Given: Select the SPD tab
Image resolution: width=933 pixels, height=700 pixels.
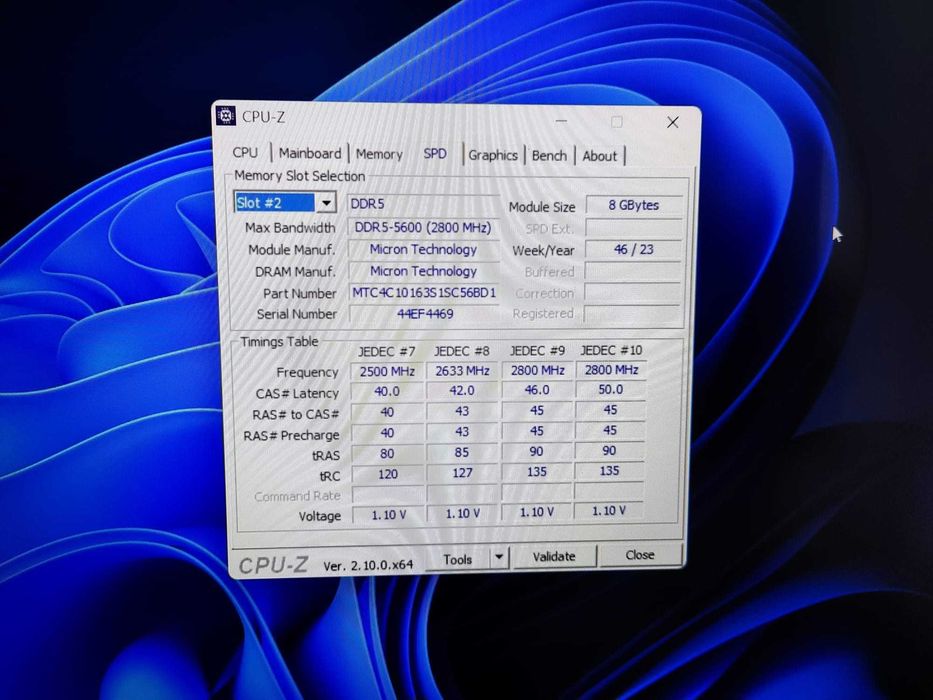Looking at the screenshot, I should [x=435, y=154].
